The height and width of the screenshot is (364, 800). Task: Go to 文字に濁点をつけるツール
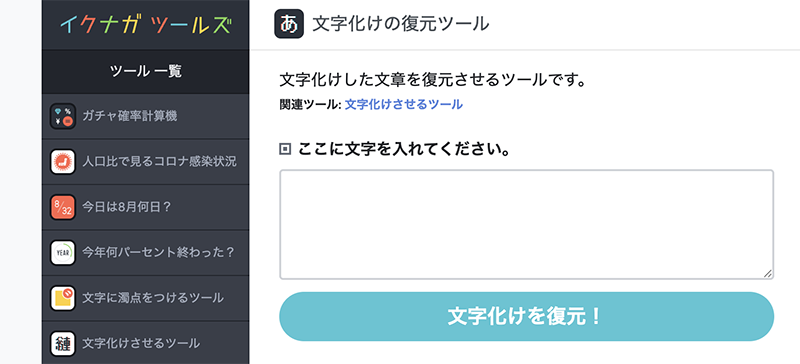click(145, 298)
